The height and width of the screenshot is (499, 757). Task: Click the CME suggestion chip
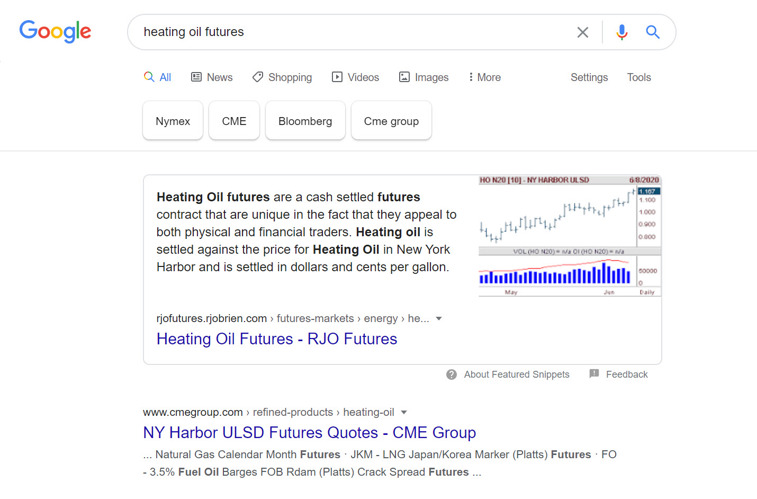click(x=234, y=121)
